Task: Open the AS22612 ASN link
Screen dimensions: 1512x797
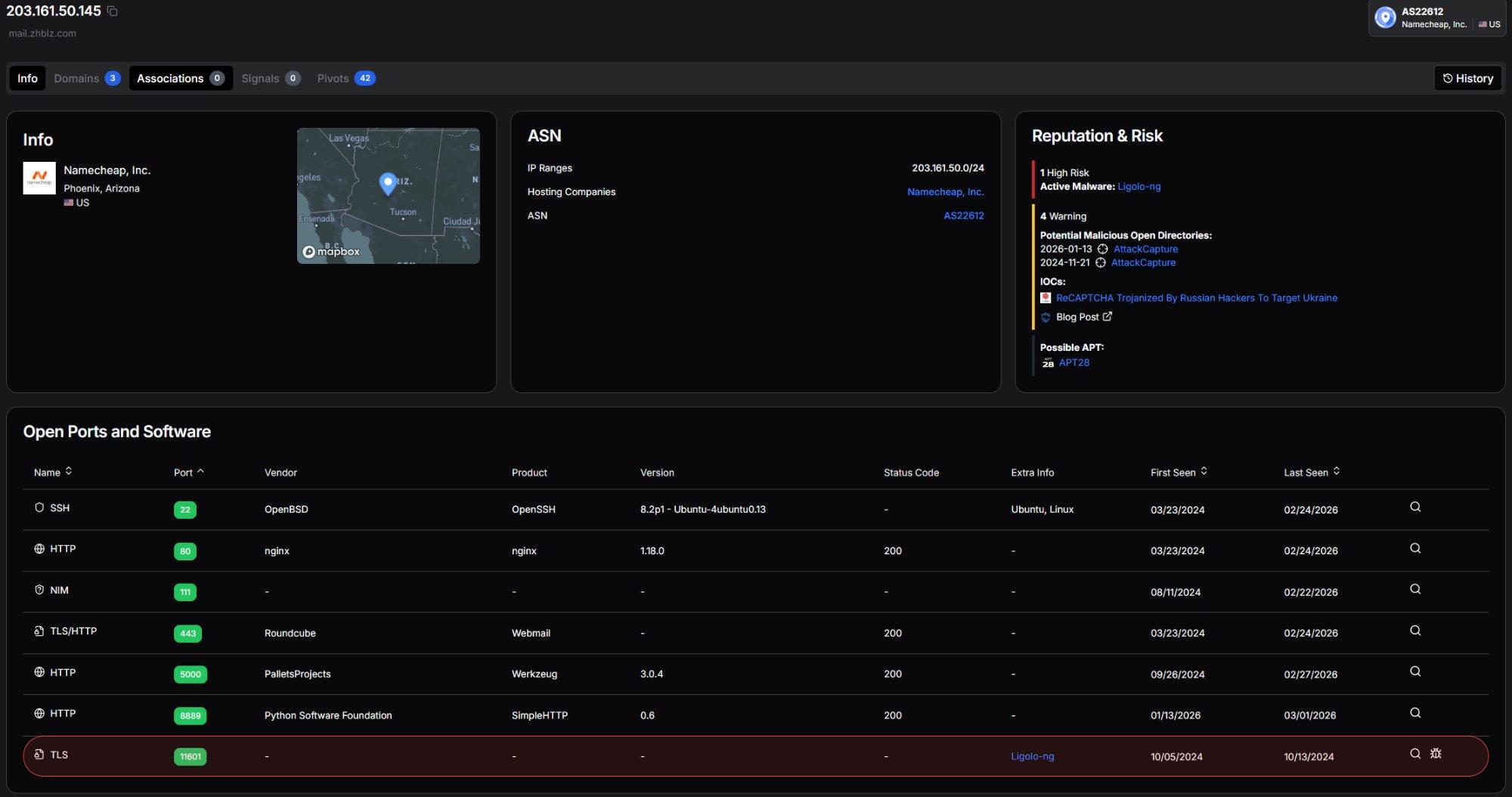Action: pos(963,216)
